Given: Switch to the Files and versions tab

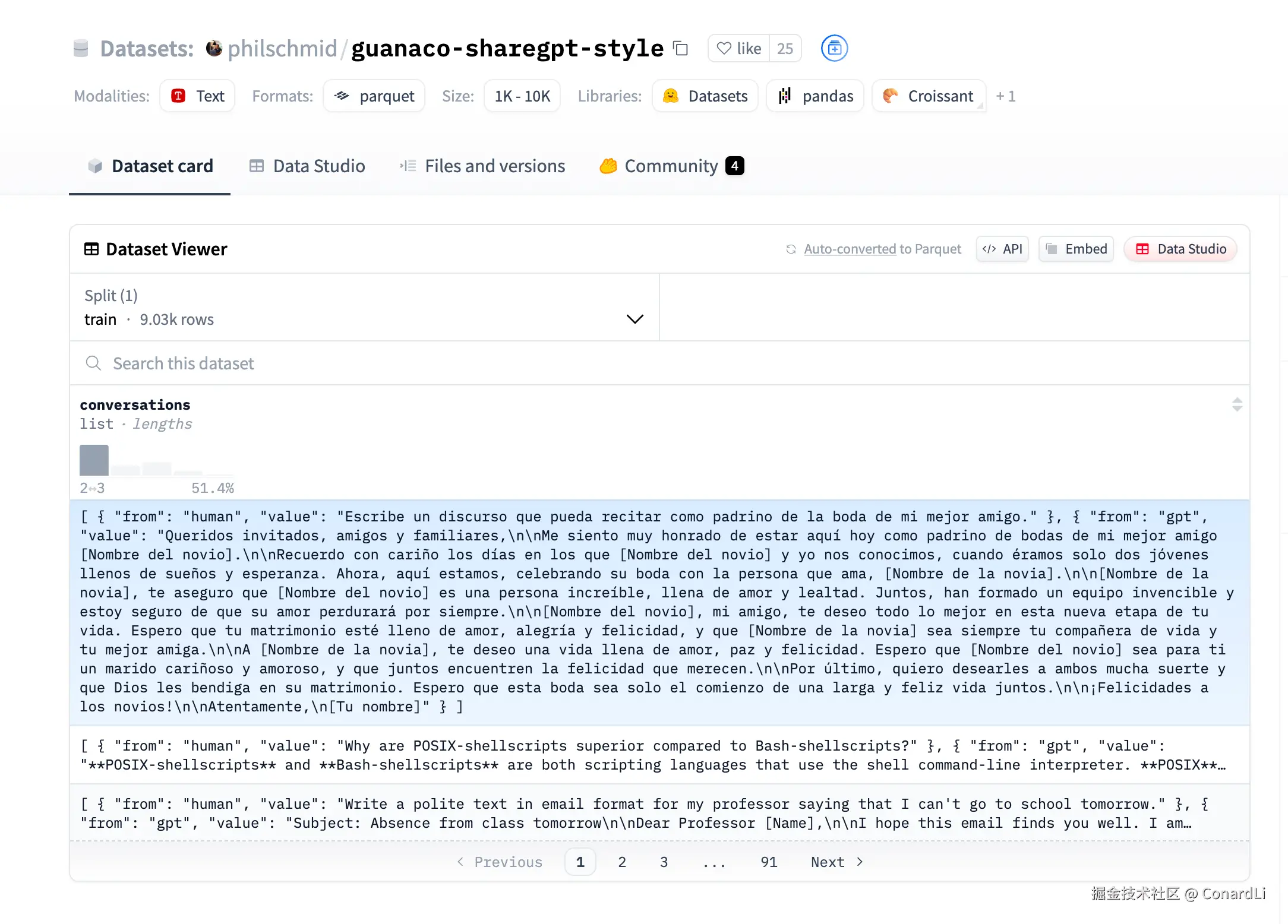Looking at the screenshot, I should [482, 166].
